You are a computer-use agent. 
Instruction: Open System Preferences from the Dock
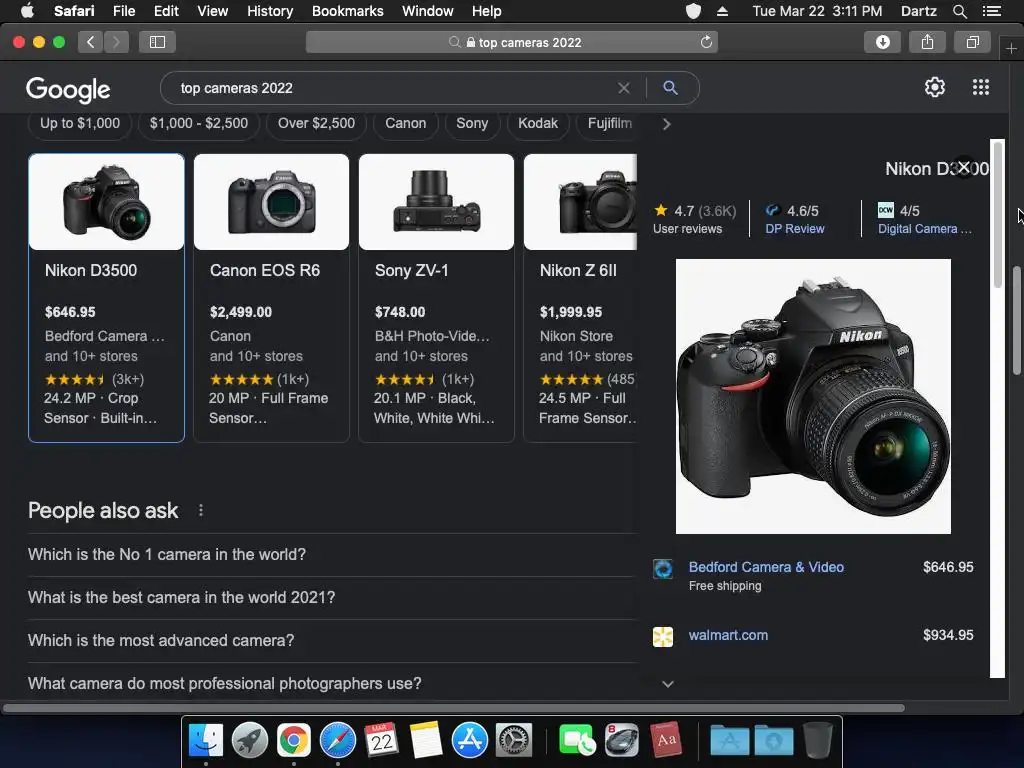click(514, 740)
